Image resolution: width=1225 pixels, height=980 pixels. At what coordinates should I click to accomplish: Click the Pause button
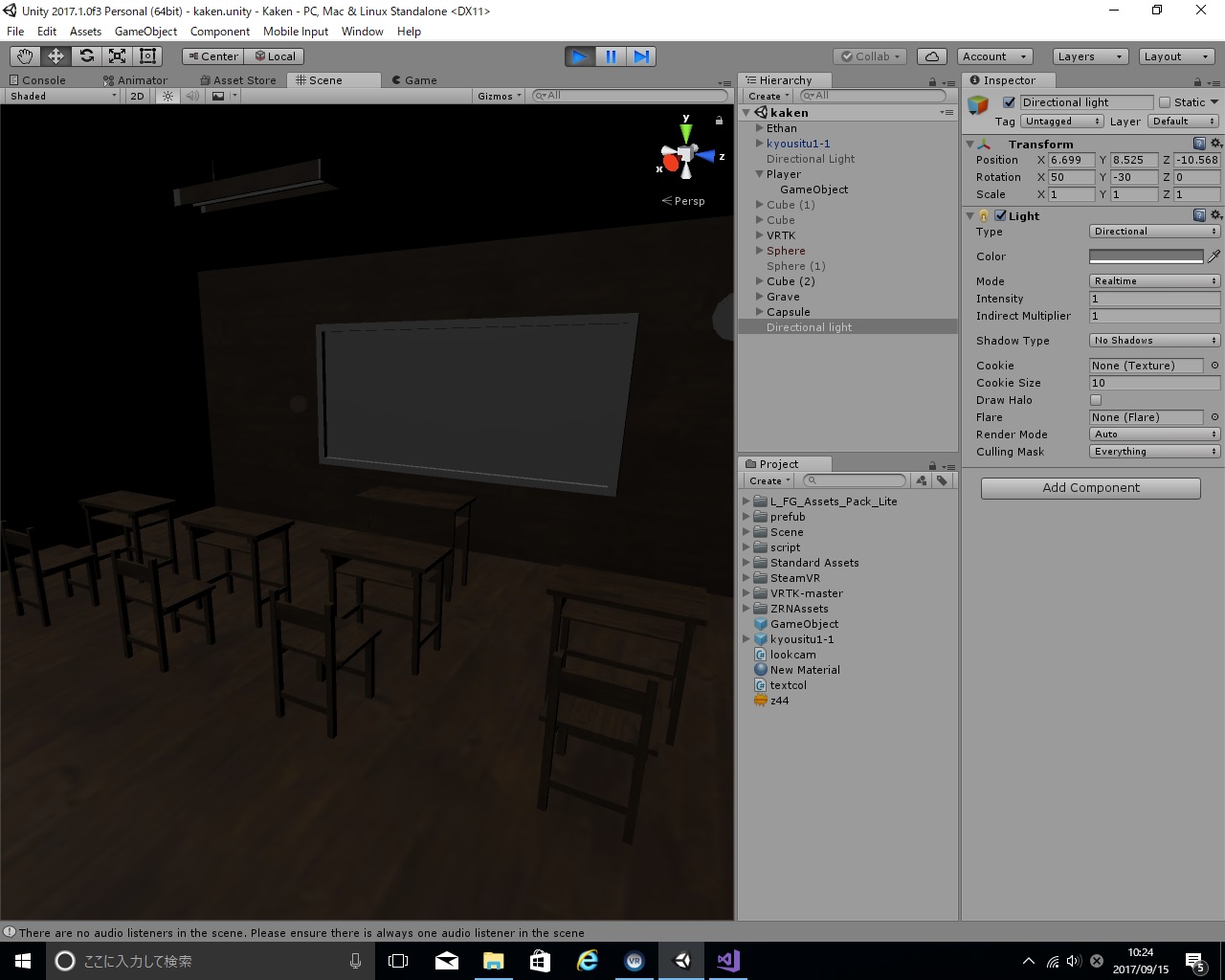(x=611, y=56)
